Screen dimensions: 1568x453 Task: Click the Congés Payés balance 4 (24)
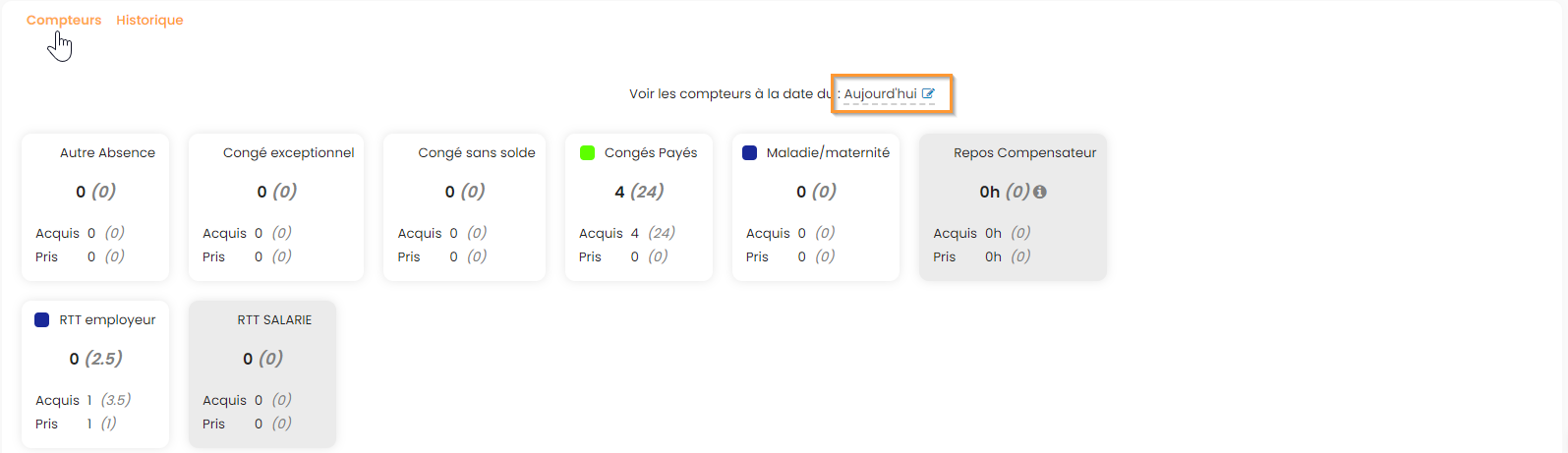pos(639,192)
